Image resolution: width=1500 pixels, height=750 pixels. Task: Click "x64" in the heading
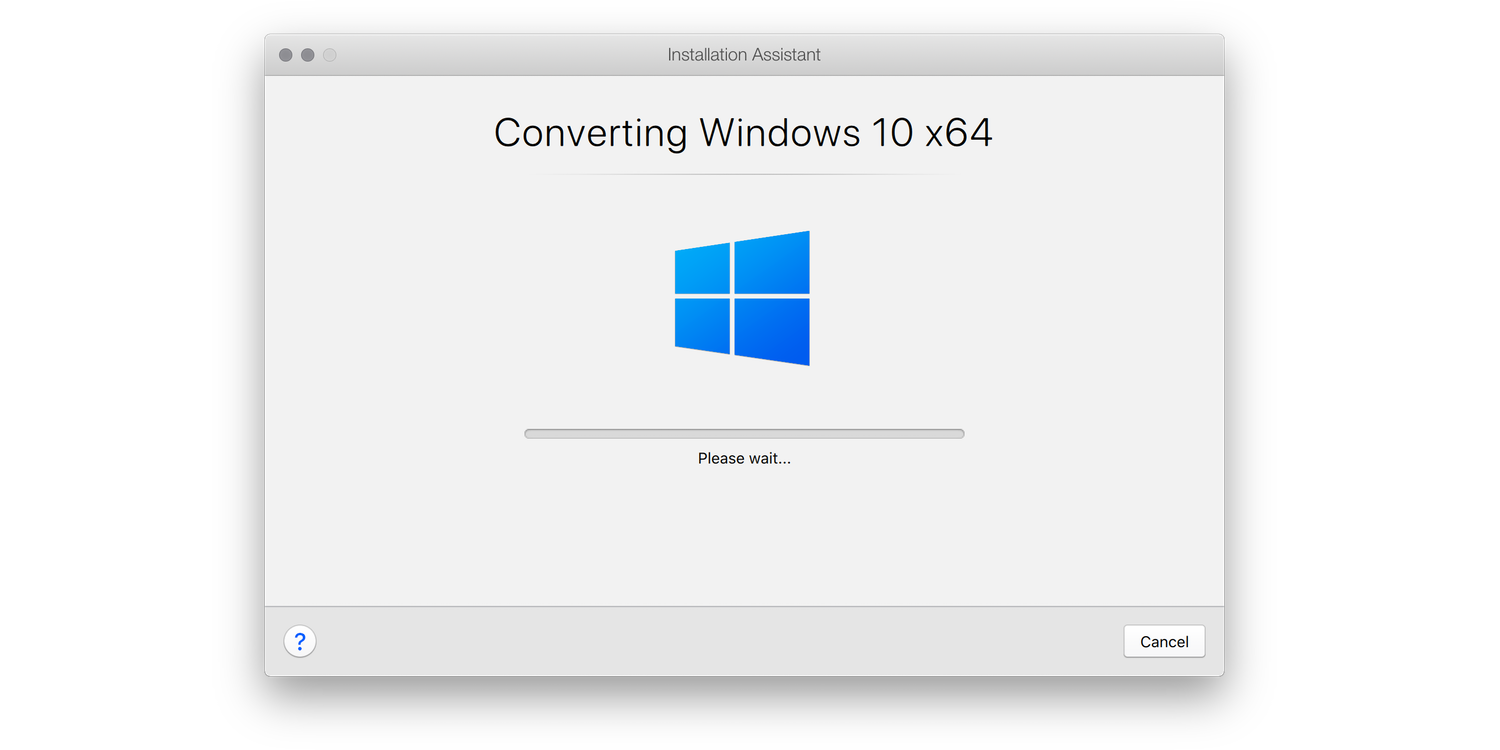(958, 133)
